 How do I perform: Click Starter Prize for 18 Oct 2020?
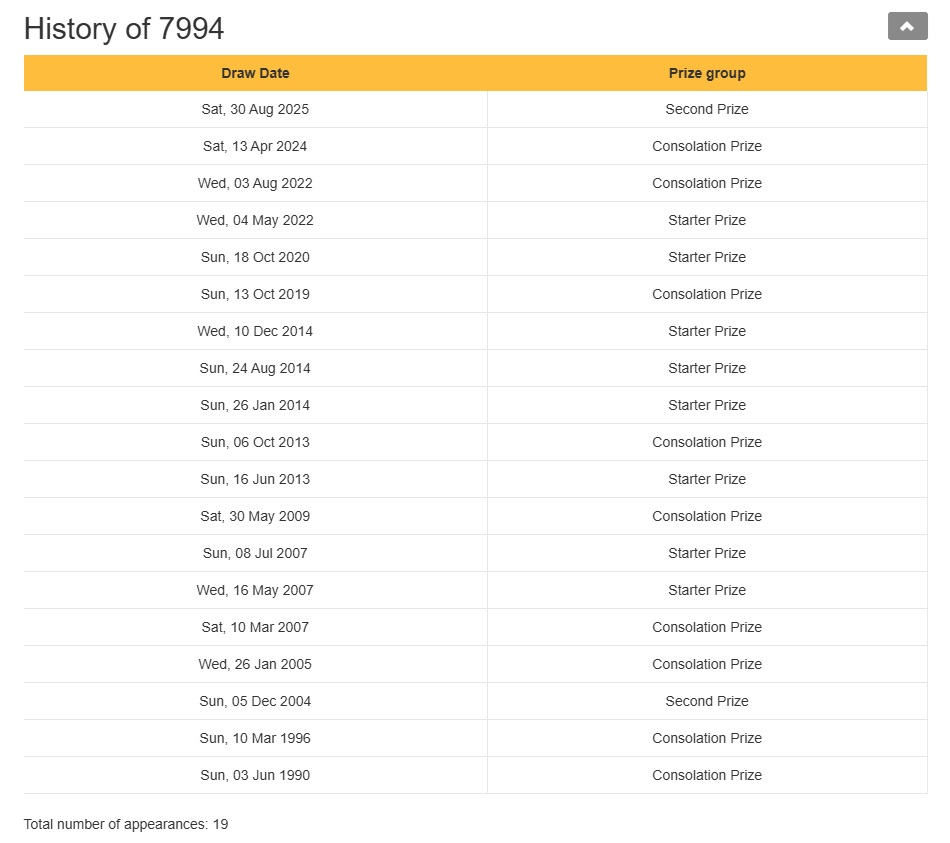tap(706, 257)
